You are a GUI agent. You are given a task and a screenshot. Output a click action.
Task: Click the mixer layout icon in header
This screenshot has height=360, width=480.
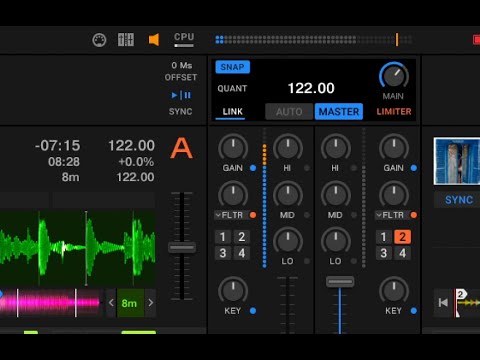pos(126,40)
